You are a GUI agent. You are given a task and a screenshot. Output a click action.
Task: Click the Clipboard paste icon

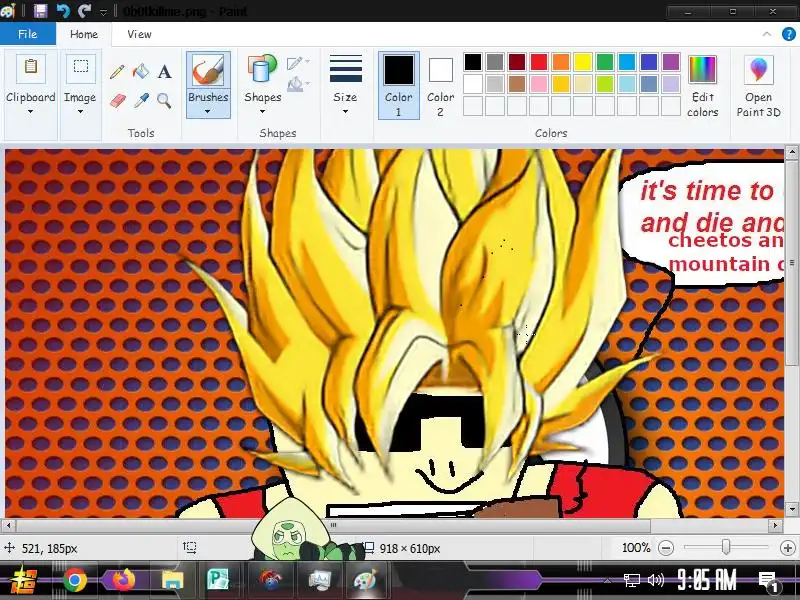coord(31,68)
